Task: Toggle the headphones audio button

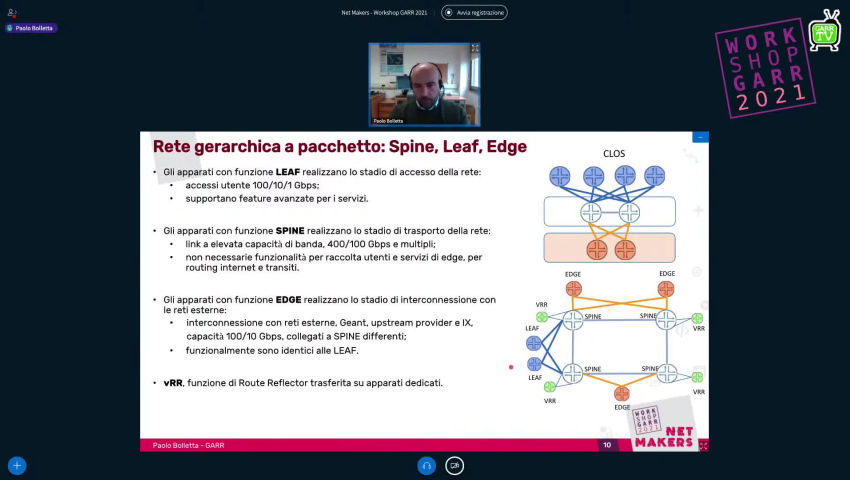Action: (427, 465)
